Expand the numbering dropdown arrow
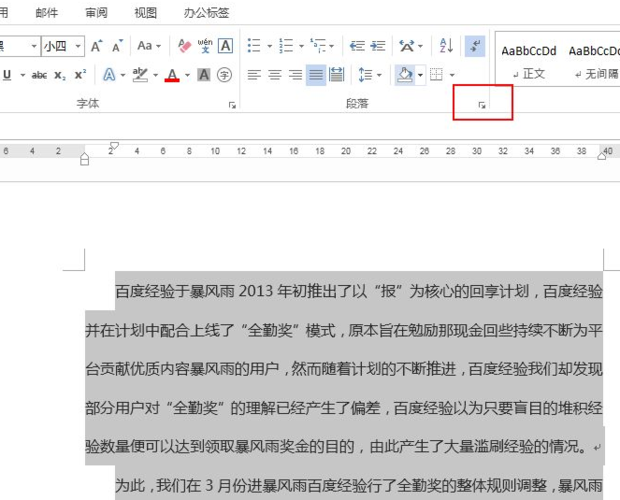Screen dimensions: 620x500 (x=301, y=46)
